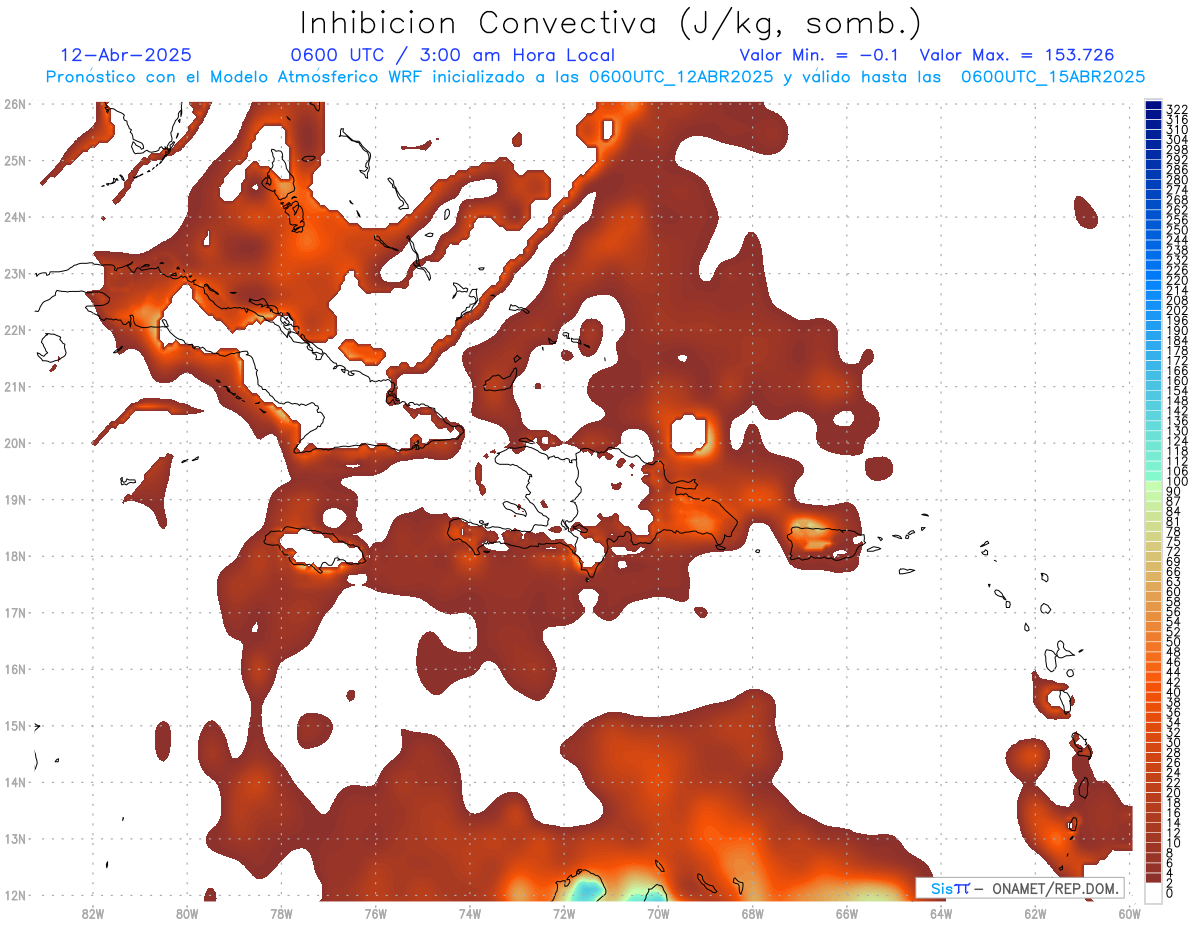Click the 22N latitude label
The height and width of the screenshot is (927, 1200).
click(16, 330)
